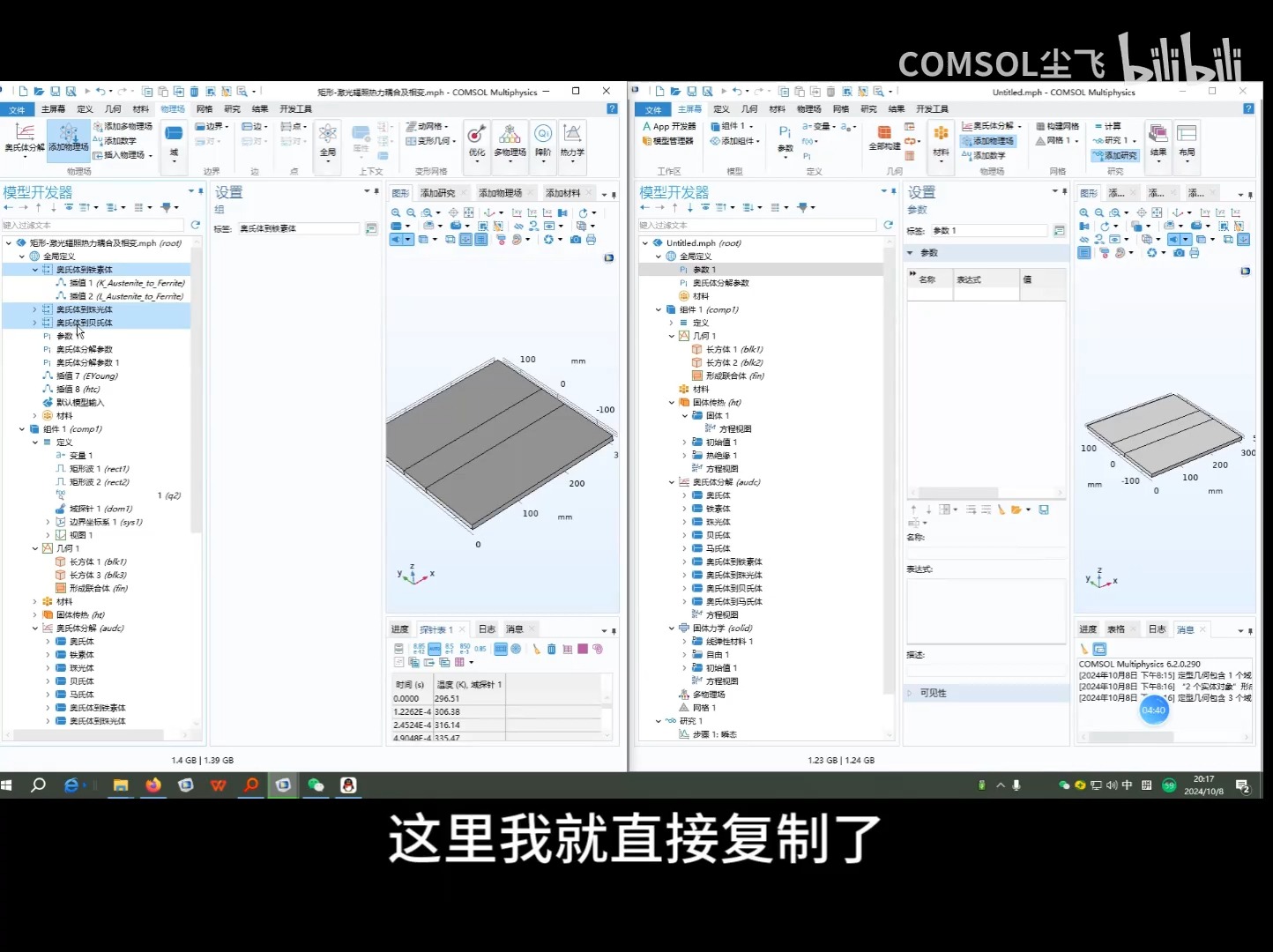1273x952 pixels.
Task: Click the left window filter text box
Action: click(94, 225)
